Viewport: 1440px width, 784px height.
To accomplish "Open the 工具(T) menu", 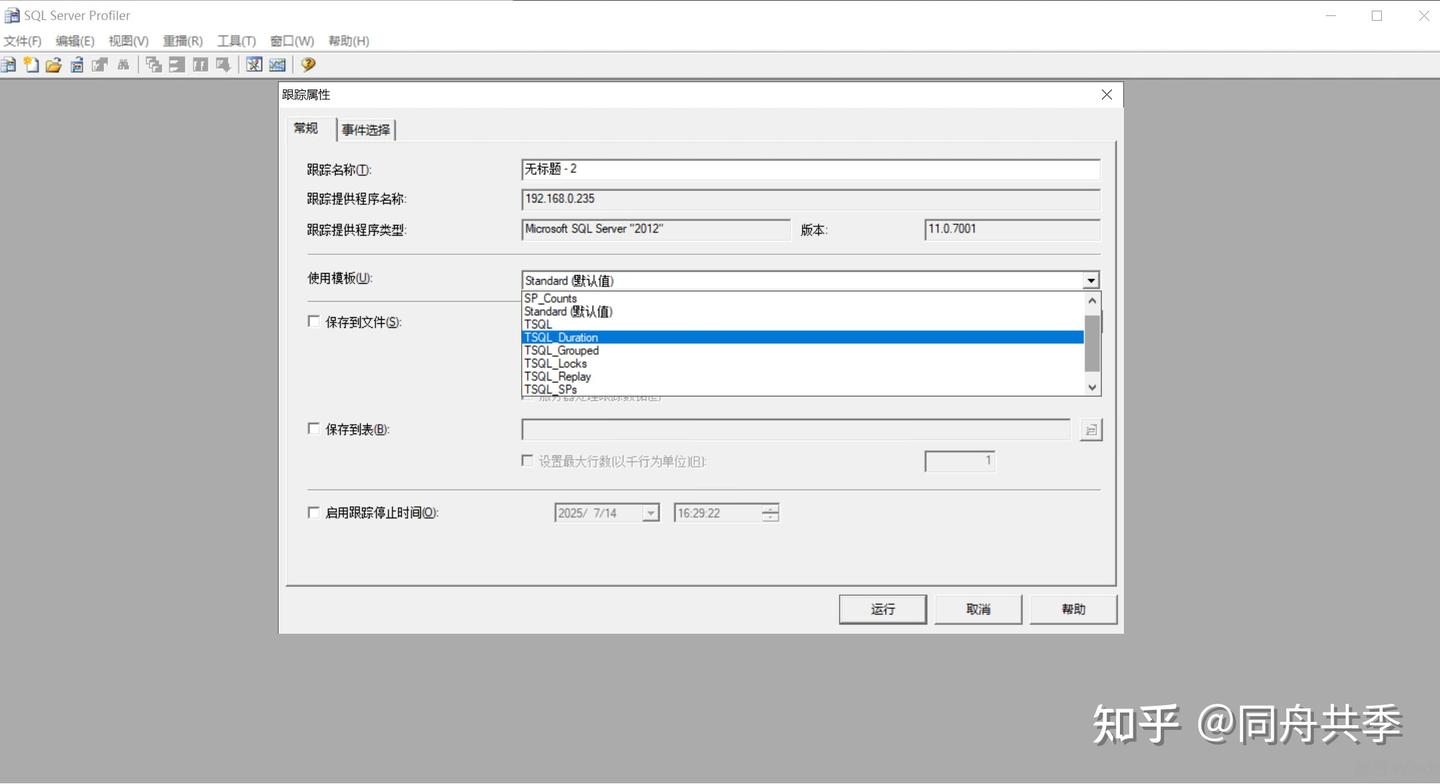I will tap(237, 41).
